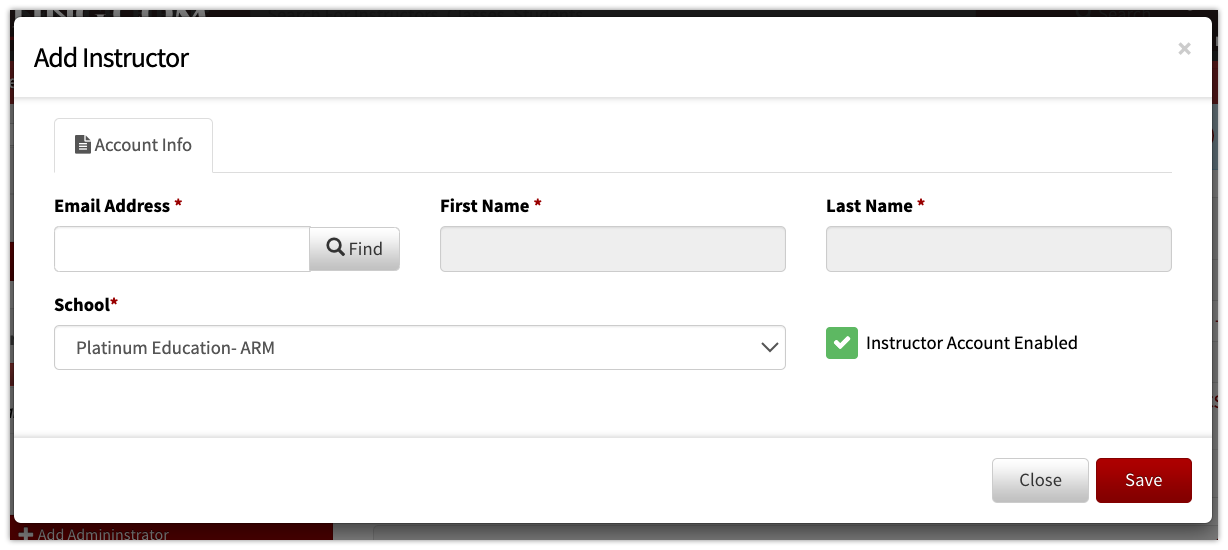The width and height of the screenshot is (1228, 550).
Task: Click the Email Address field label
Action: pos(112,206)
